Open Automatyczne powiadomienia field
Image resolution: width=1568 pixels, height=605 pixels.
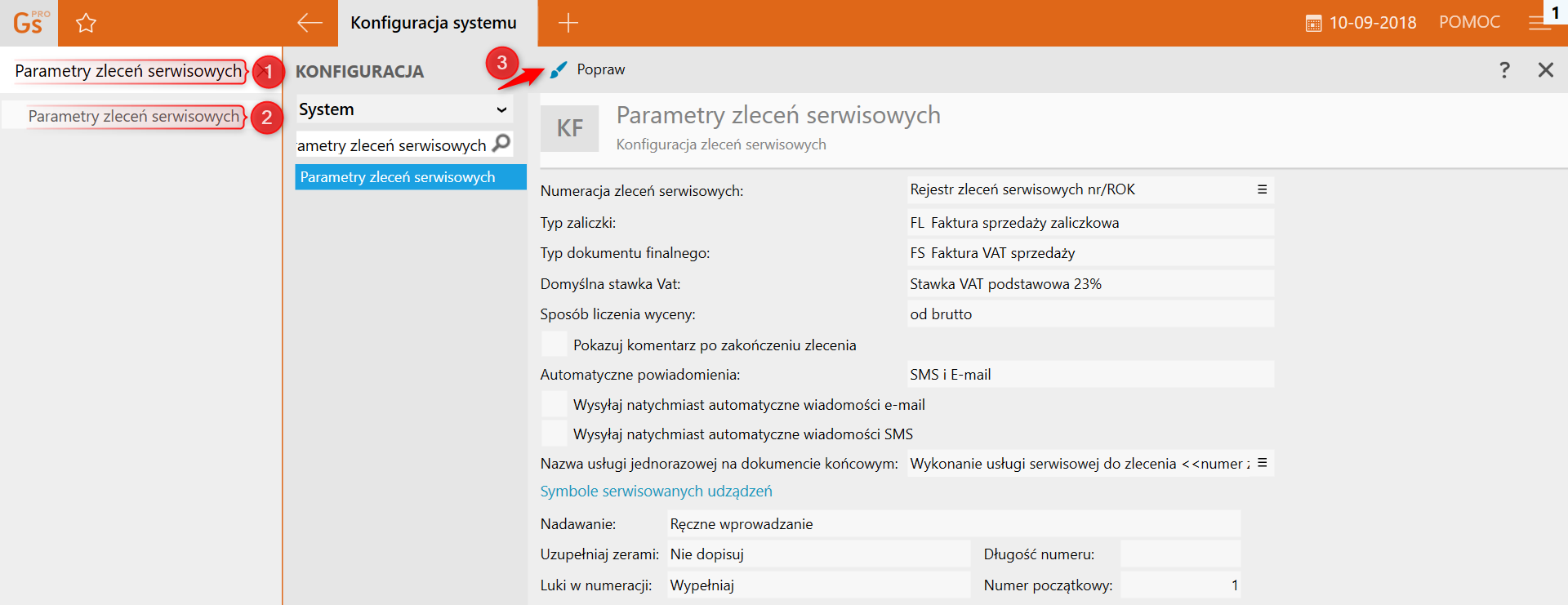[1090, 375]
